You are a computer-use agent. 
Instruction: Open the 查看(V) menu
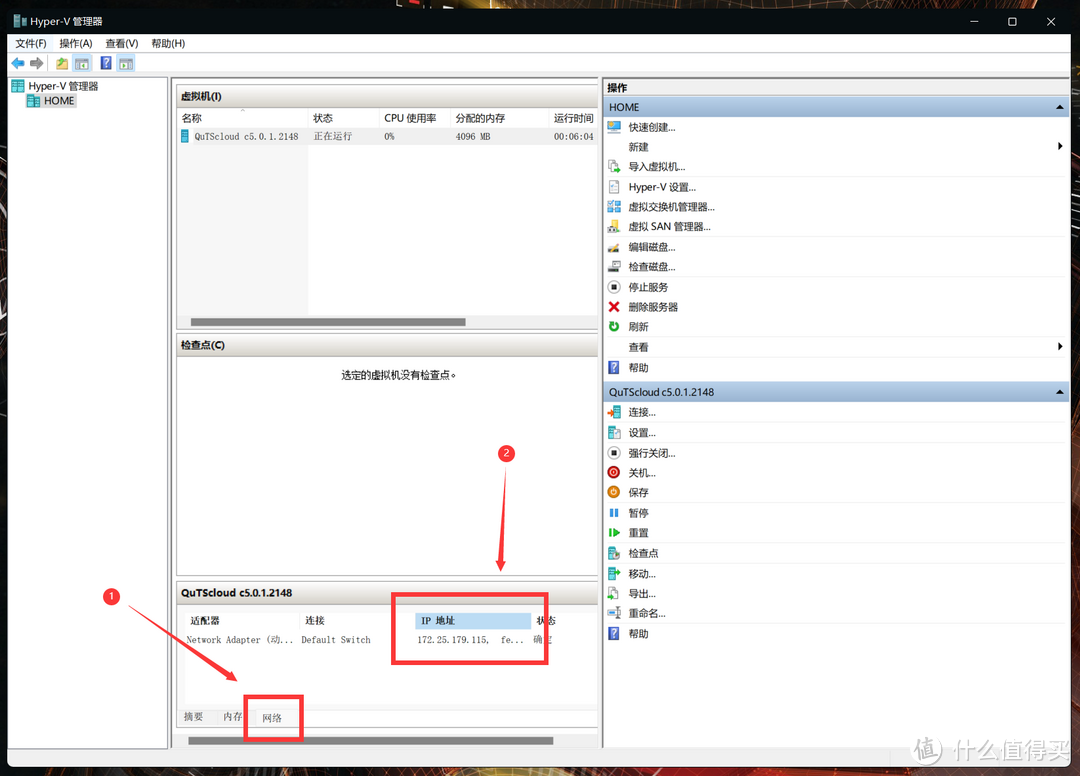pos(122,43)
